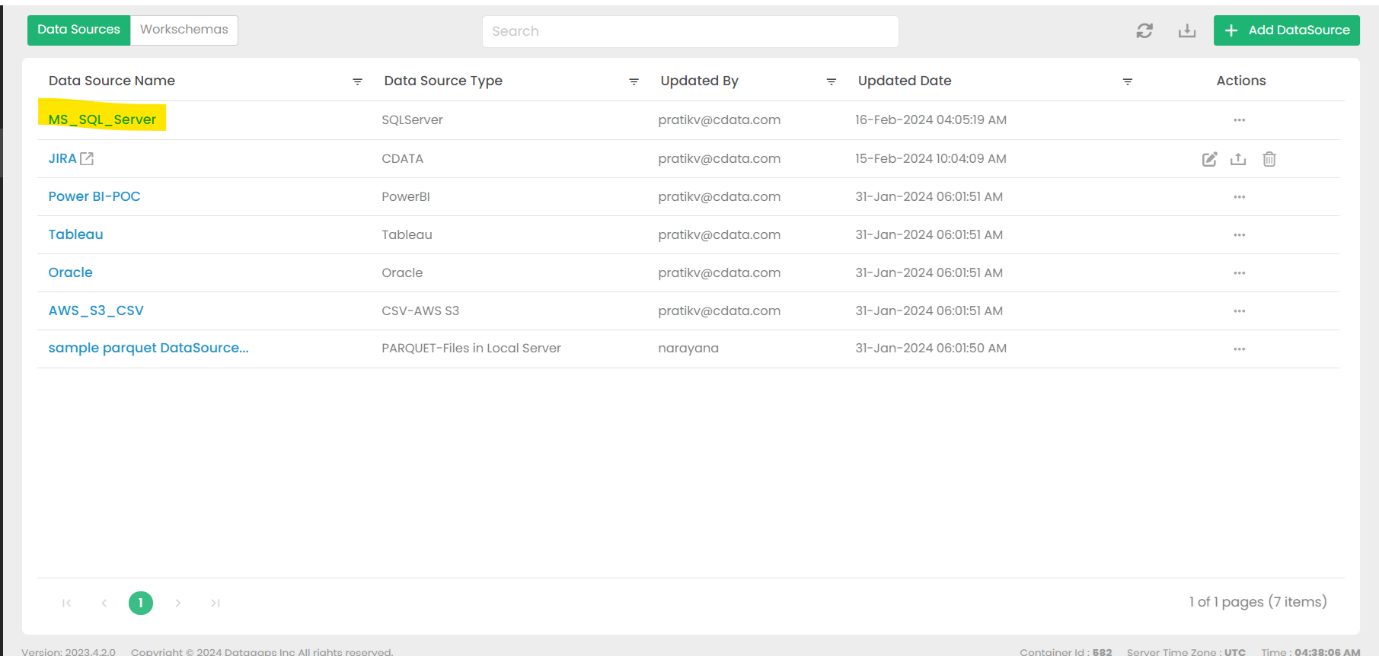
Task: Click the refresh icon in the top toolbar
Action: coord(1144,31)
